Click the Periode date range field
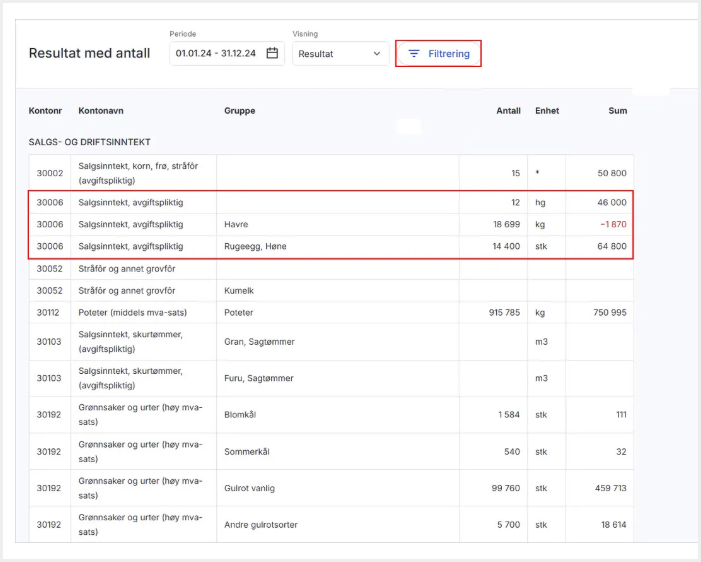Viewport: 701px width, 562px height. [216, 54]
